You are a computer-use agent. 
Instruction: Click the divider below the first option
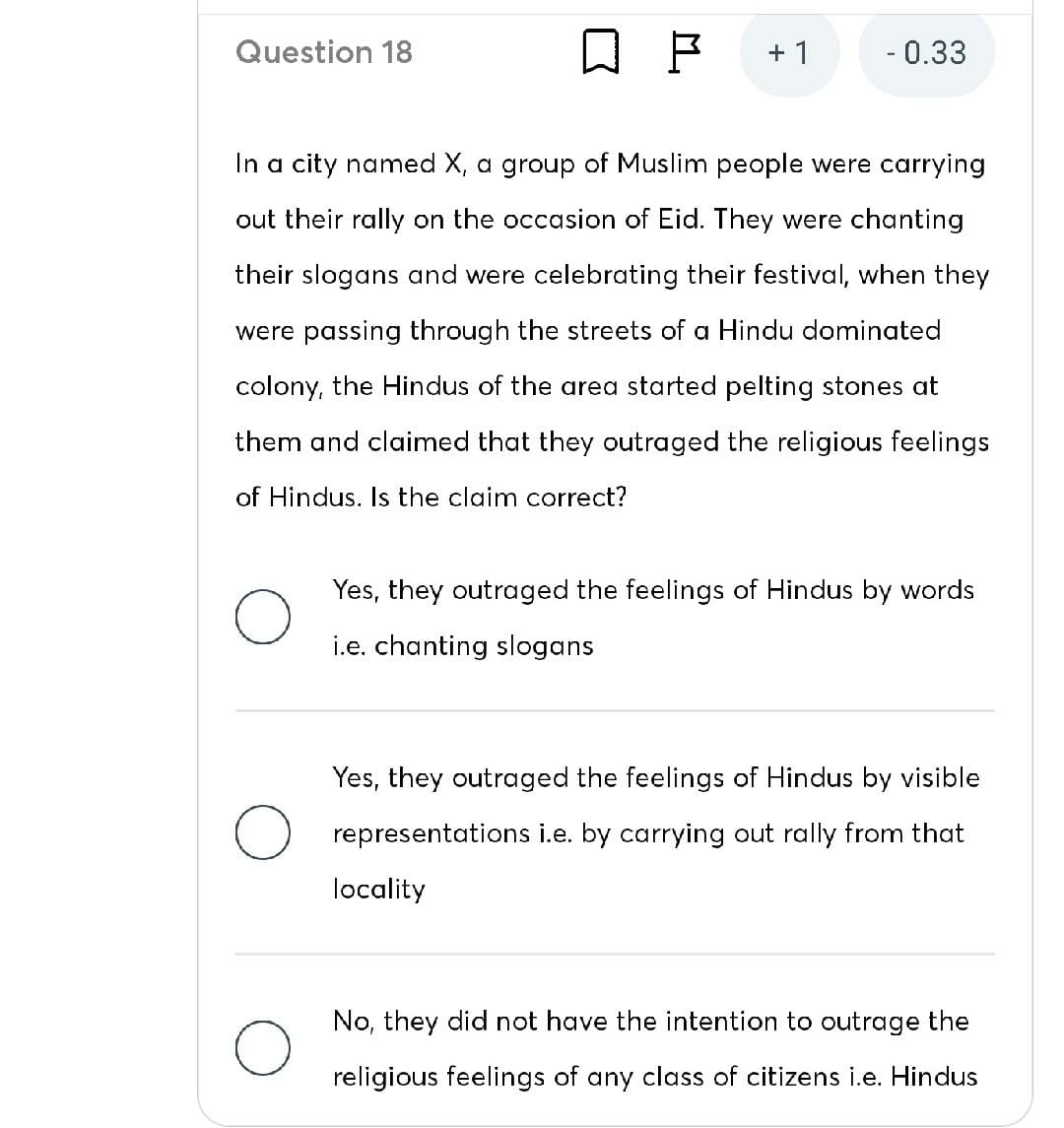(x=615, y=710)
